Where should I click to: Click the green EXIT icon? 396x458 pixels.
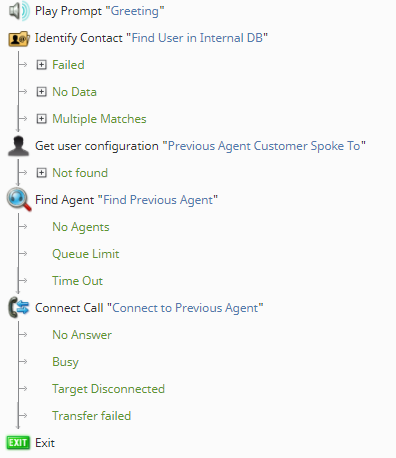(18, 443)
